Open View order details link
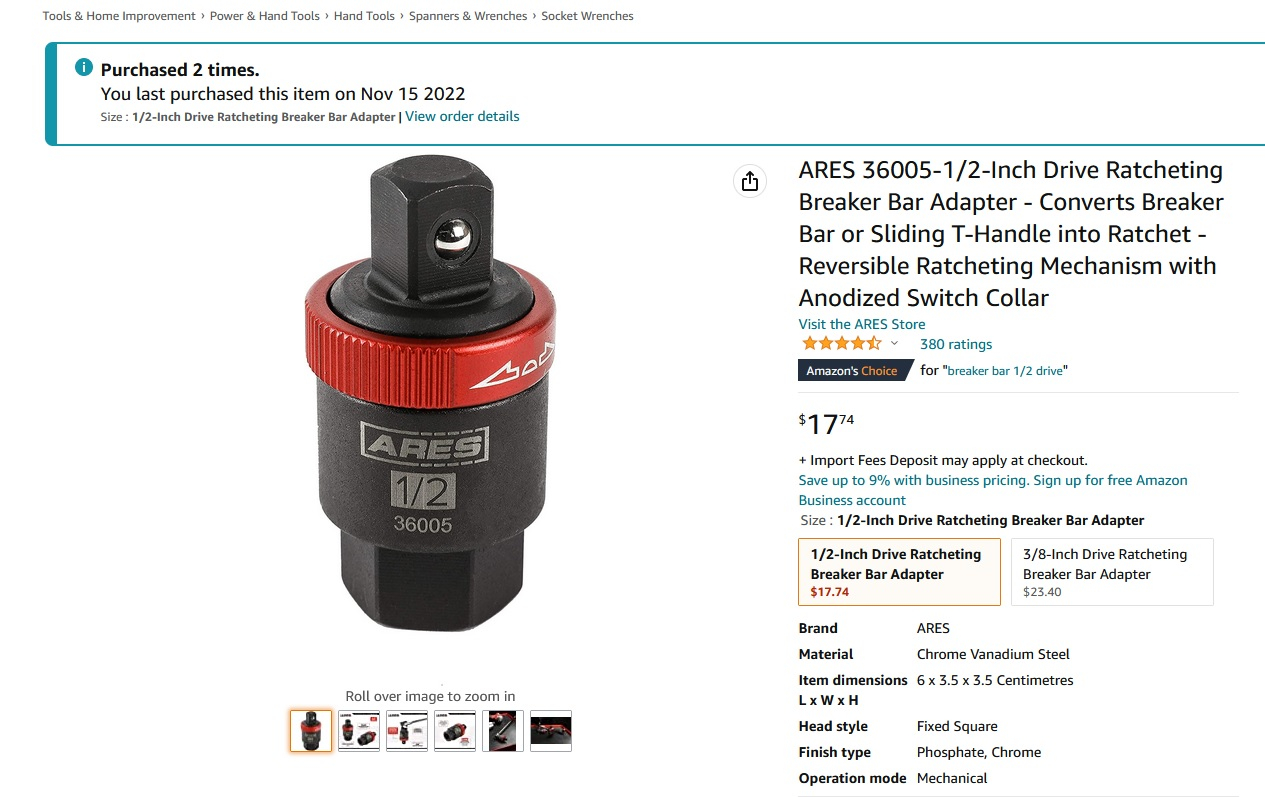 coord(462,116)
